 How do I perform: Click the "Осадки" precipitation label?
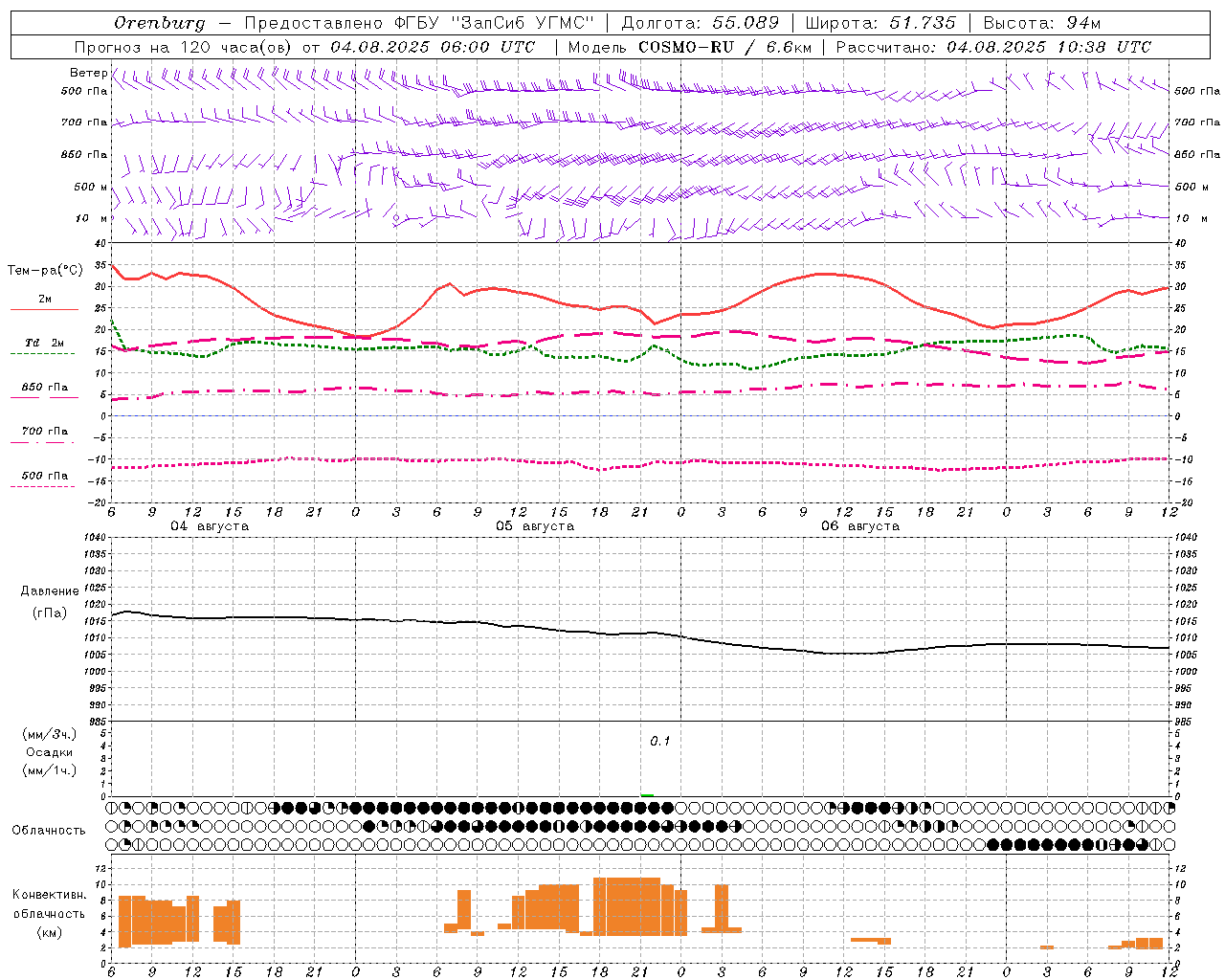click(x=50, y=752)
